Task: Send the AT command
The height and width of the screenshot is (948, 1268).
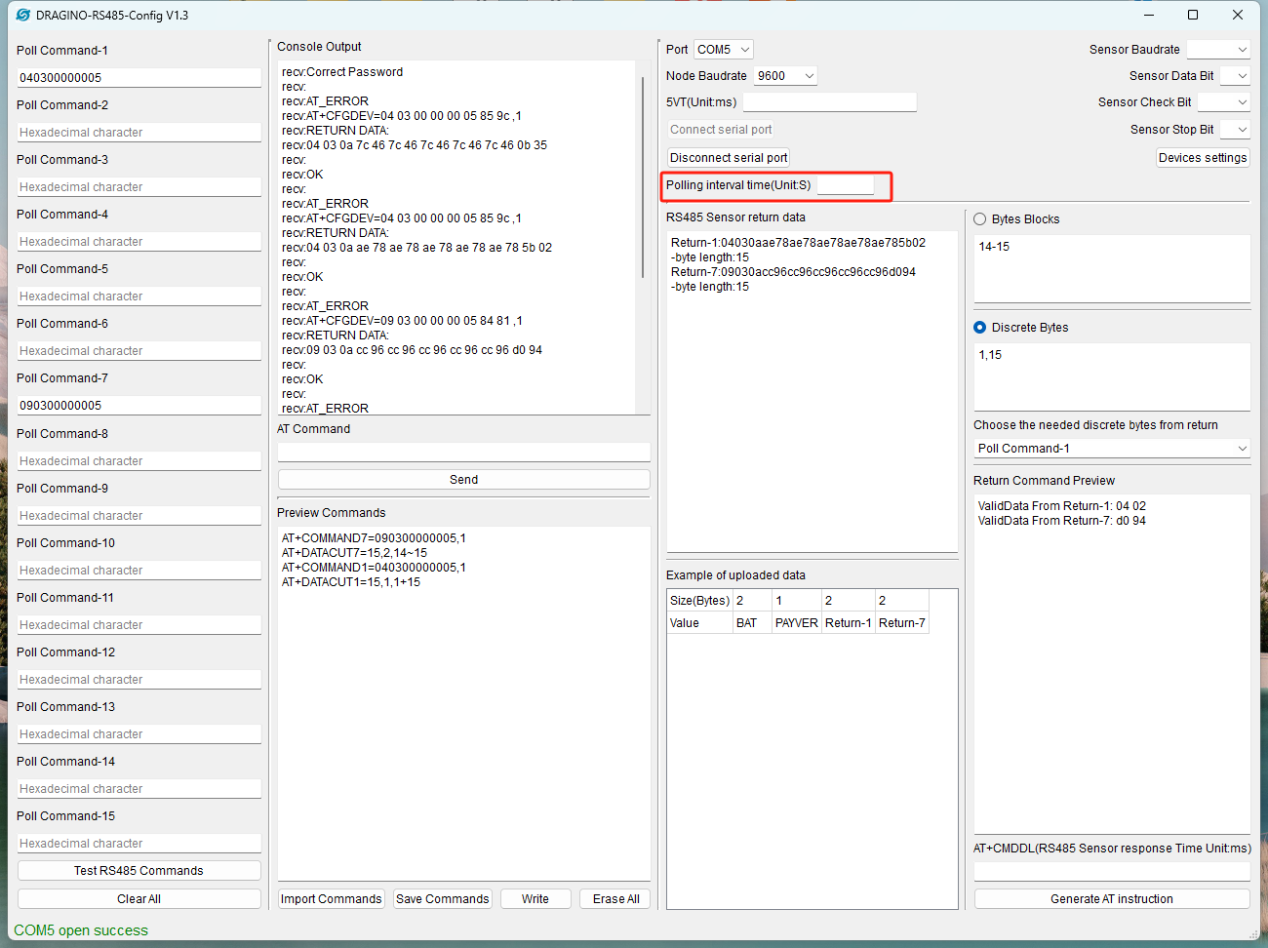Action: [464, 479]
